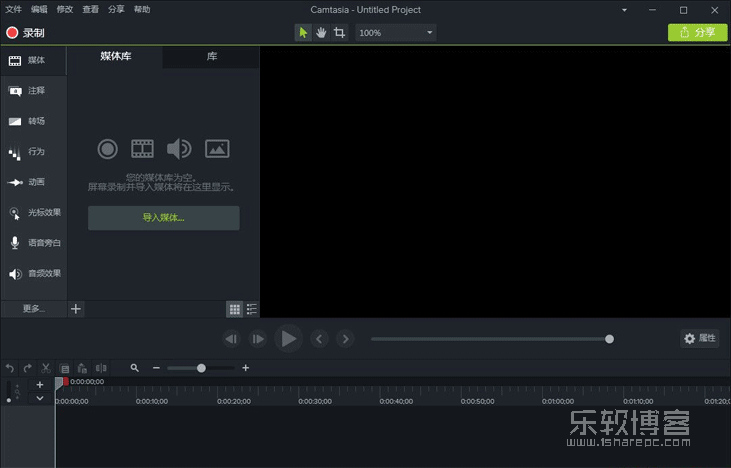The image size is (731, 468).
Task: Open the 语音旁白 voice narration panel
Action: pos(34,243)
